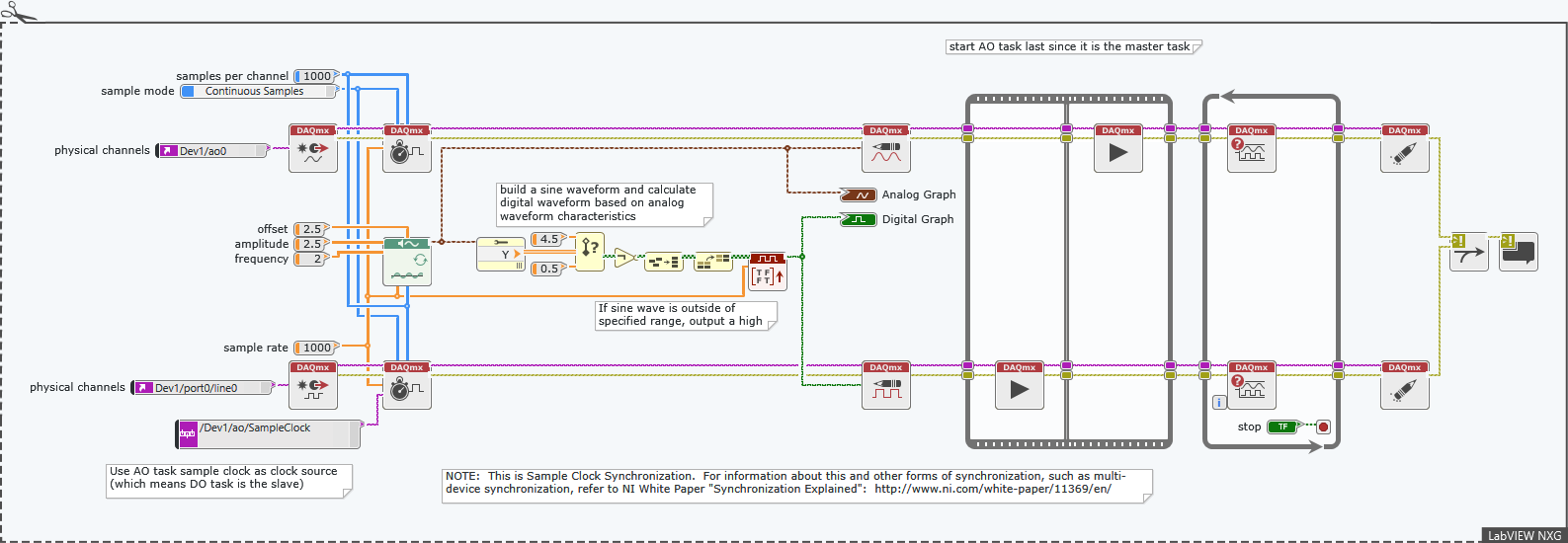Open the /Dev1/ao/SampleClock terminal selector

pyautogui.click(x=269, y=434)
